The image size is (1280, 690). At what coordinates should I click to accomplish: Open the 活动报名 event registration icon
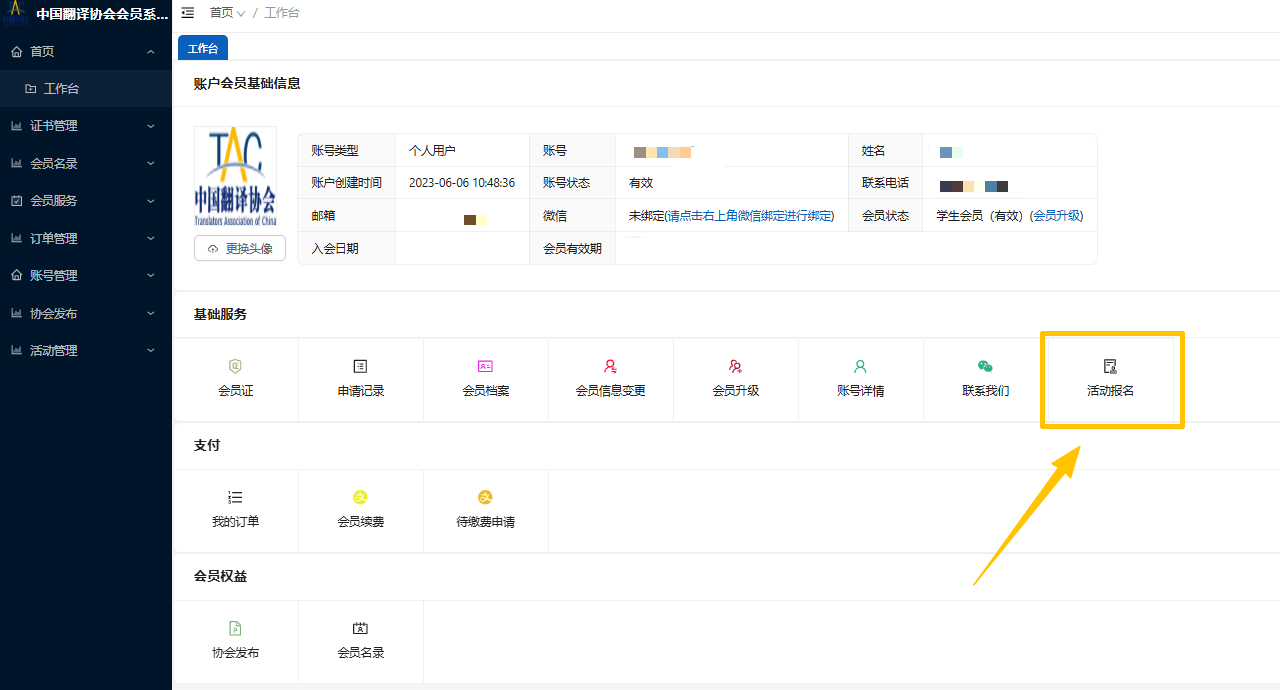click(x=1110, y=367)
